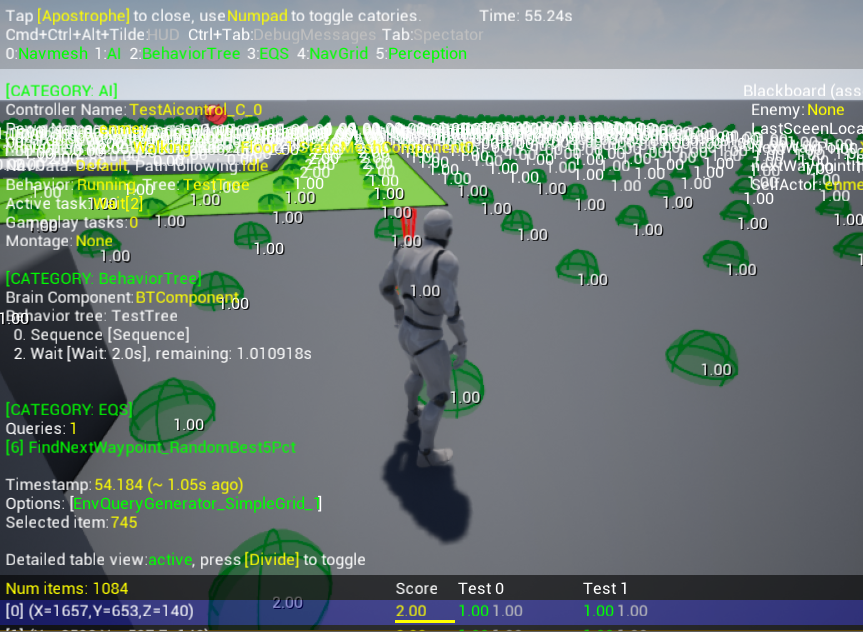Image resolution: width=863 pixels, height=632 pixels.
Task: Click the 'Queries: 1' line
Action: pyautogui.click(x=41, y=428)
